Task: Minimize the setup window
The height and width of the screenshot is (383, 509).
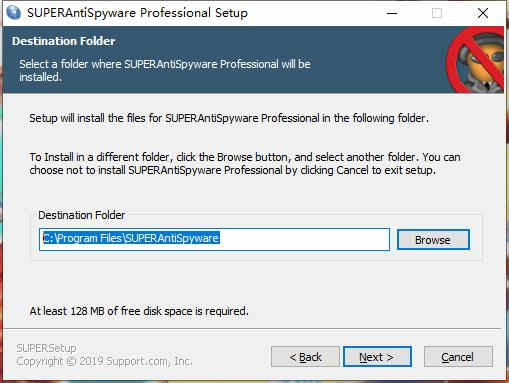Action: [x=392, y=13]
